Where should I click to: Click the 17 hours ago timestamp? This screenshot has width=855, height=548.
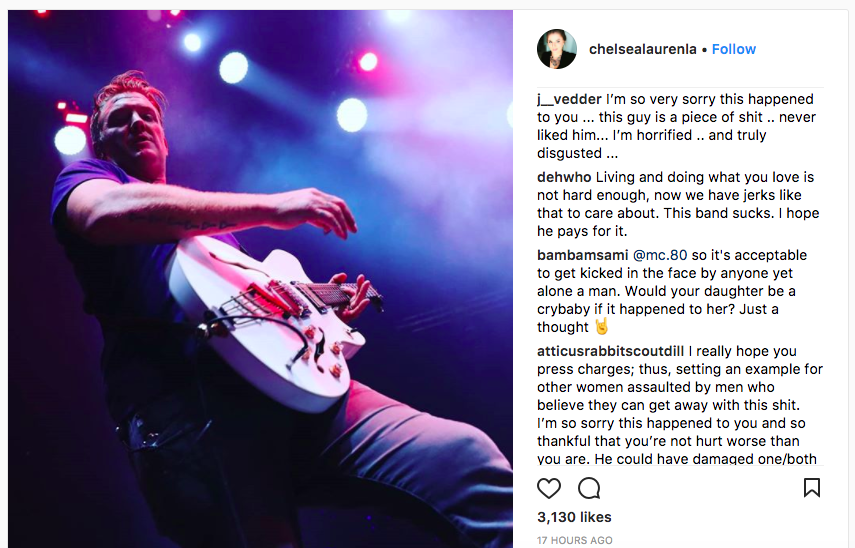pyautogui.click(x=575, y=540)
